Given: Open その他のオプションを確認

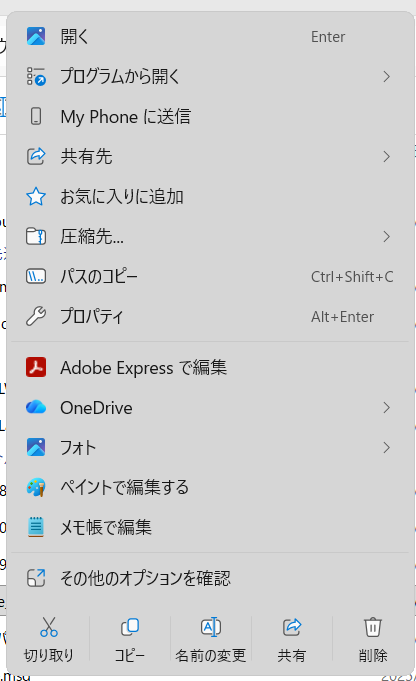Looking at the screenshot, I should 211,578.
